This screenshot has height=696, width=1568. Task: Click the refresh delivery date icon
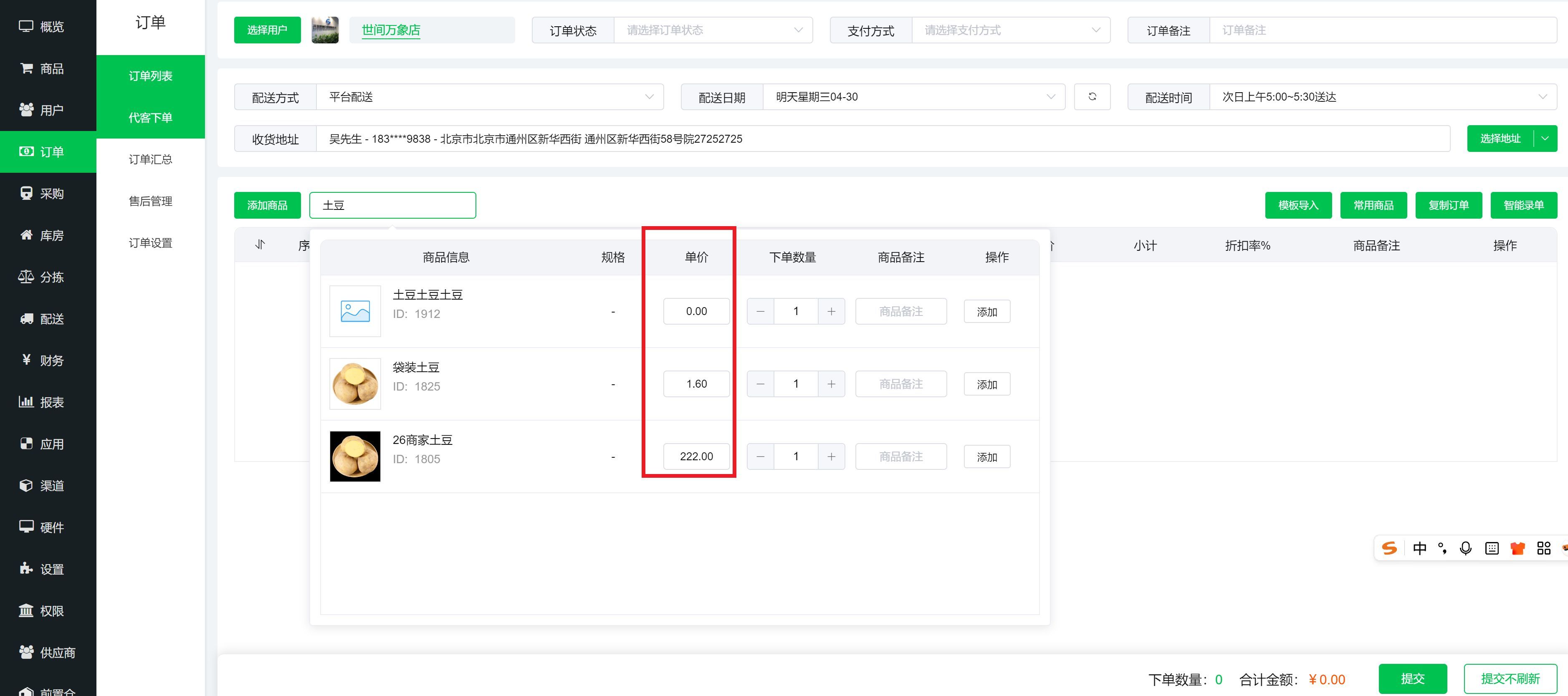pyautogui.click(x=1092, y=97)
